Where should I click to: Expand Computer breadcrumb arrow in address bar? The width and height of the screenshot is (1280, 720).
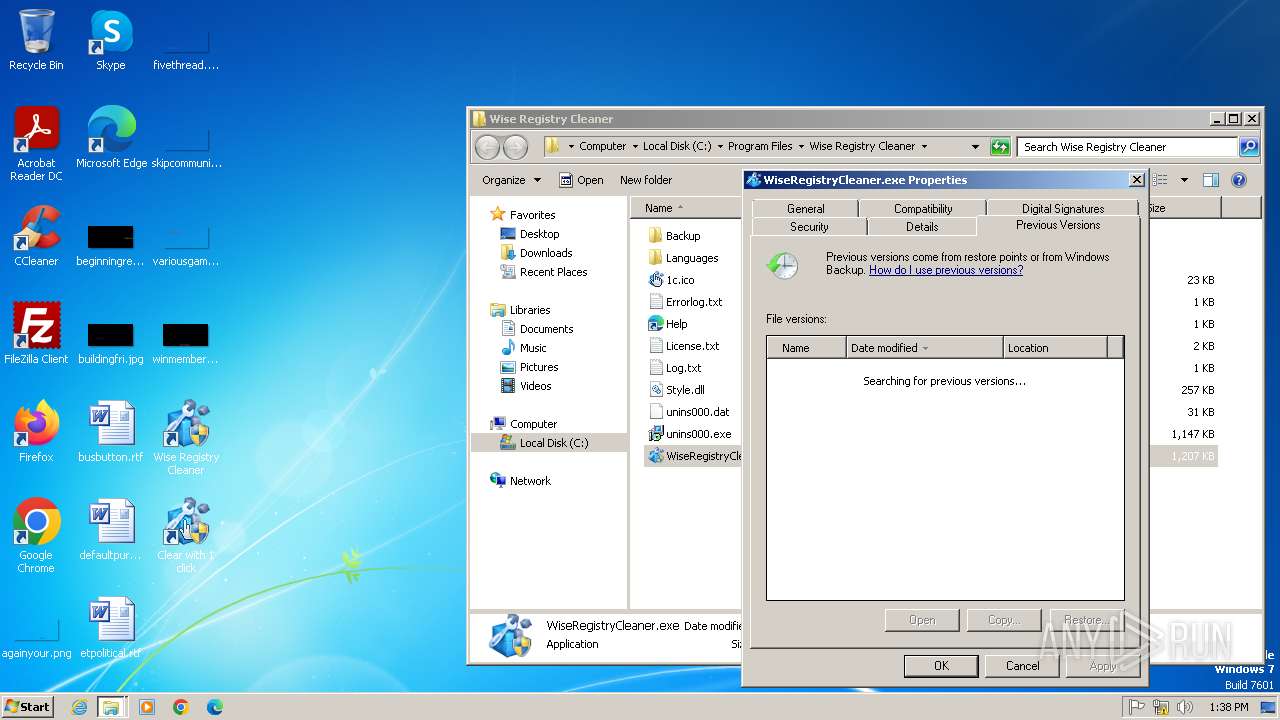635,146
